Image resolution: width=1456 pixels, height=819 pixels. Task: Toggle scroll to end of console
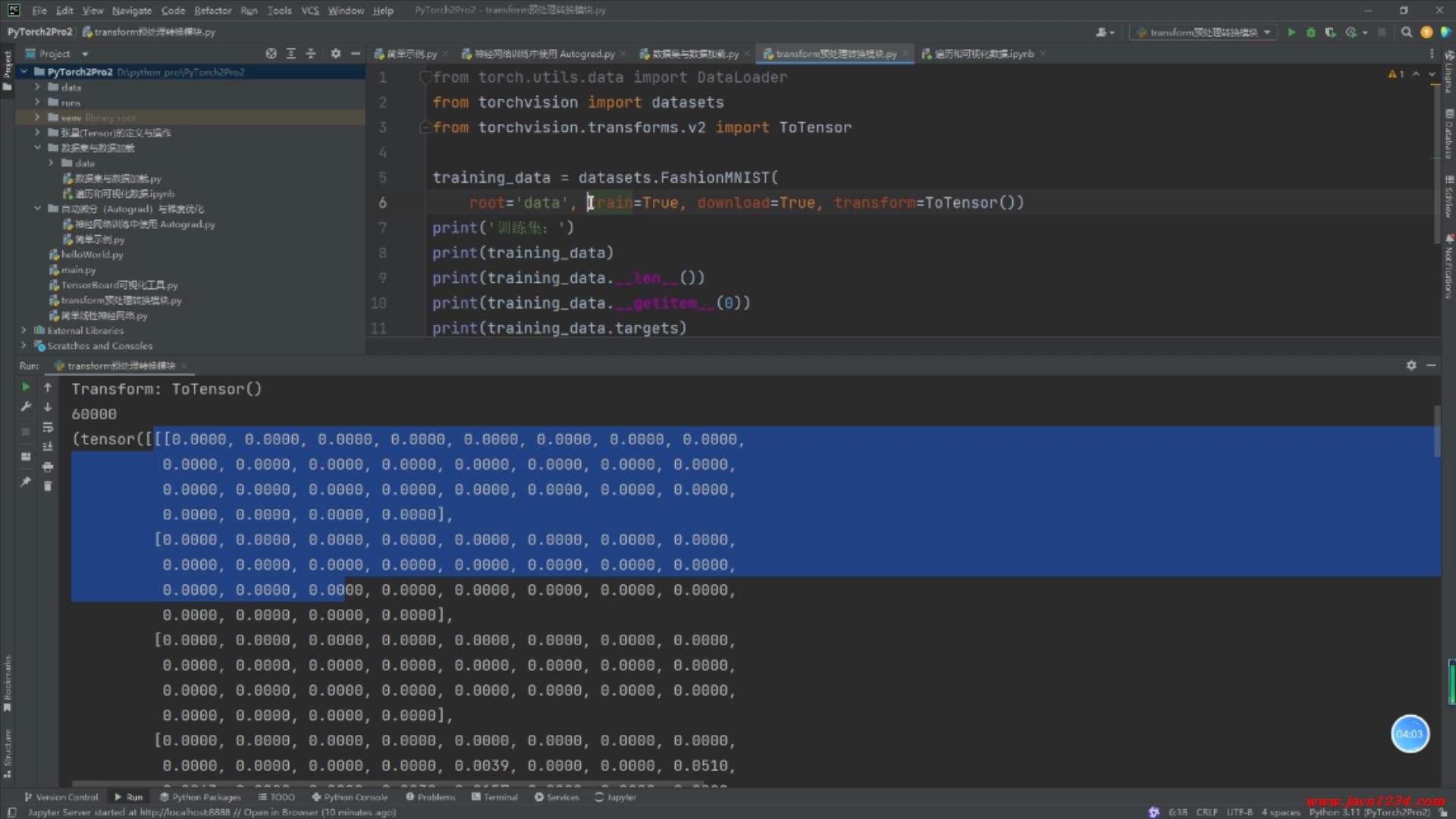tap(48, 447)
